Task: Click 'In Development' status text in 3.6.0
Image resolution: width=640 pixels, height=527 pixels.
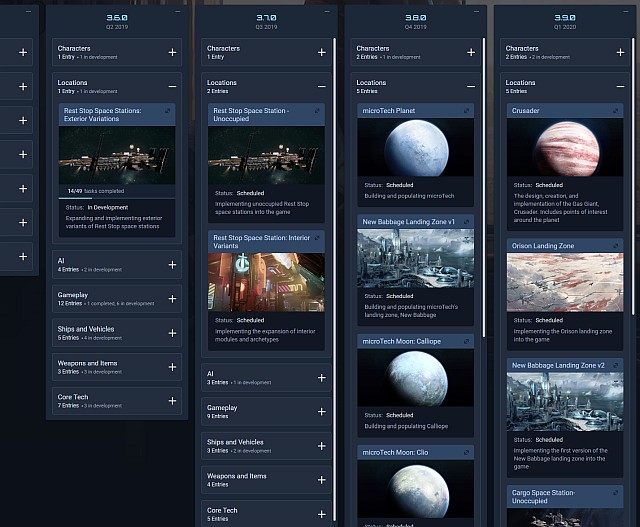Action: (108, 207)
